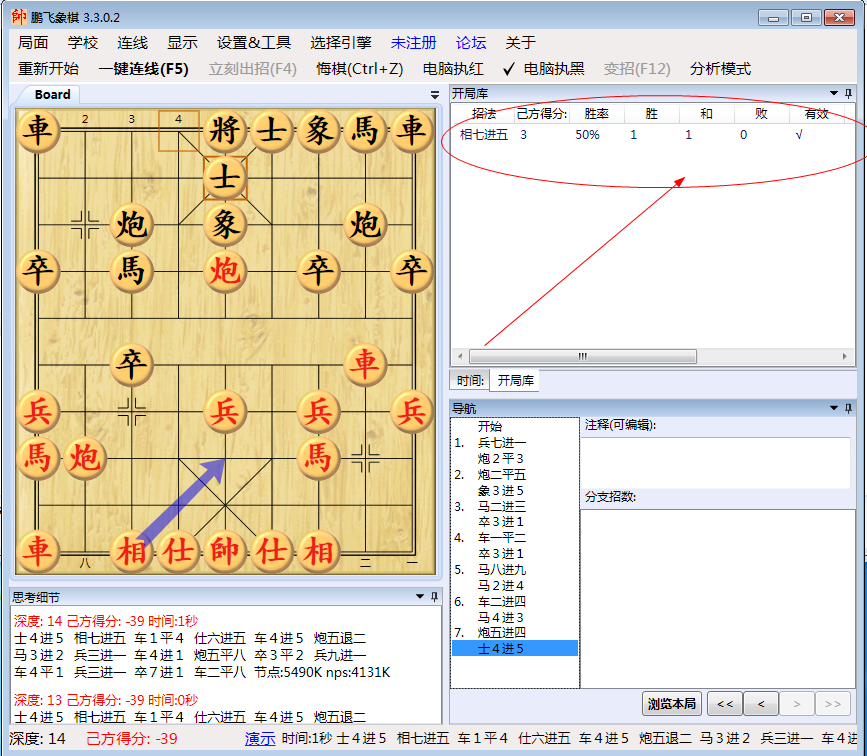Screen dimensions: 867x756
Task: Select the red king 帥 piece
Action: 224,551
